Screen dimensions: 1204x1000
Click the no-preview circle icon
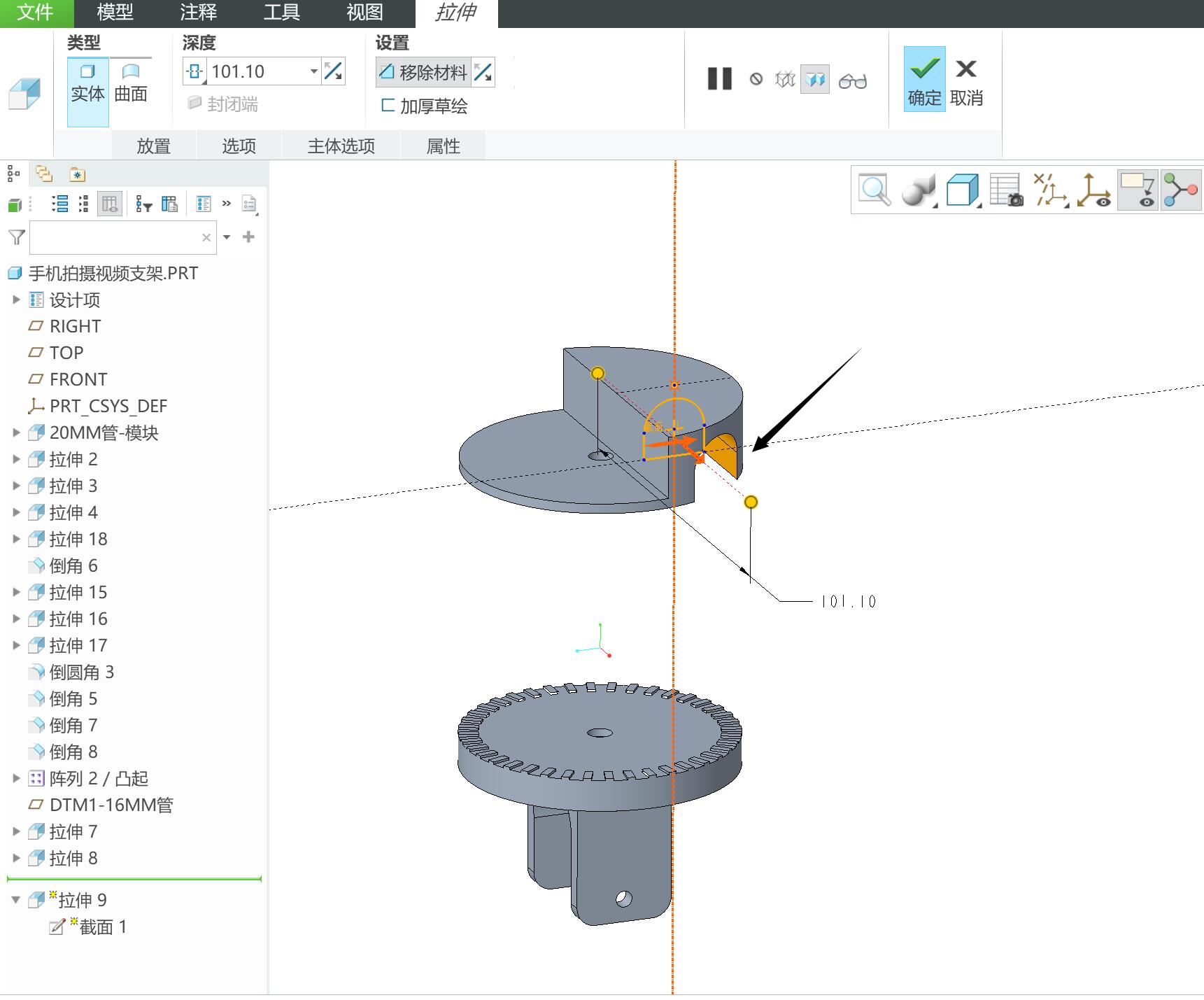click(756, 79)
